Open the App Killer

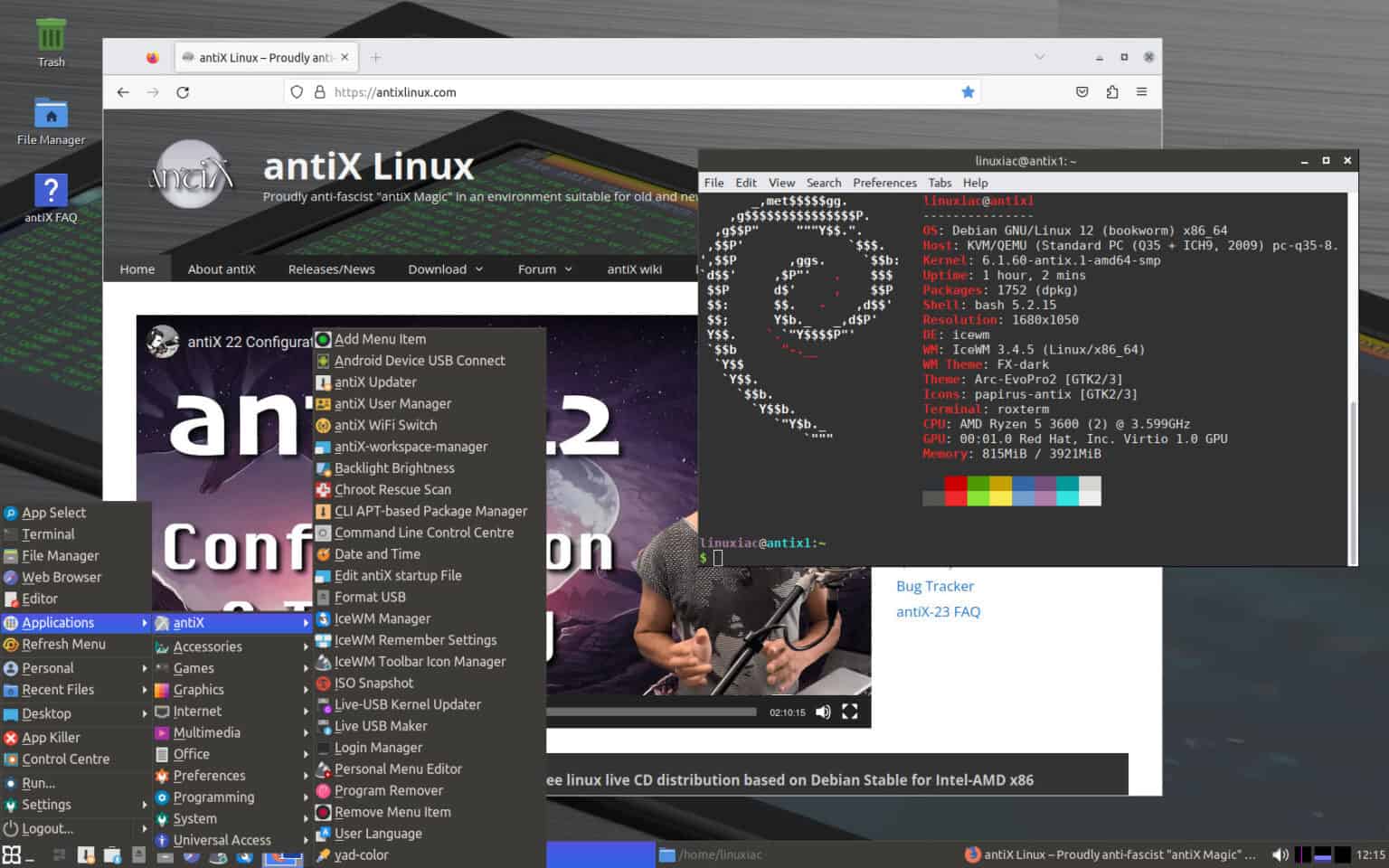[50, 737]
